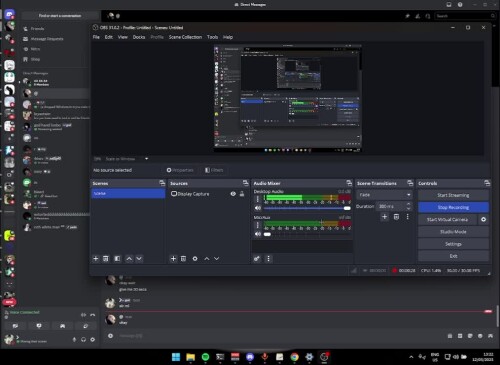Toggle Discord camera button in voice panel

coord(15,326)
